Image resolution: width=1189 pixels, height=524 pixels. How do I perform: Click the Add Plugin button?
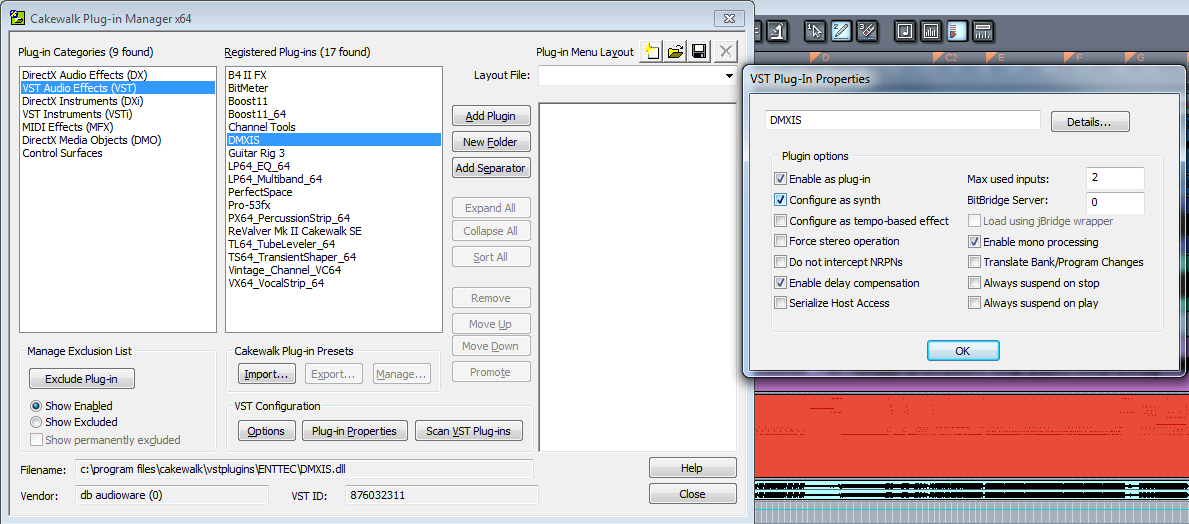coord(491,116)
